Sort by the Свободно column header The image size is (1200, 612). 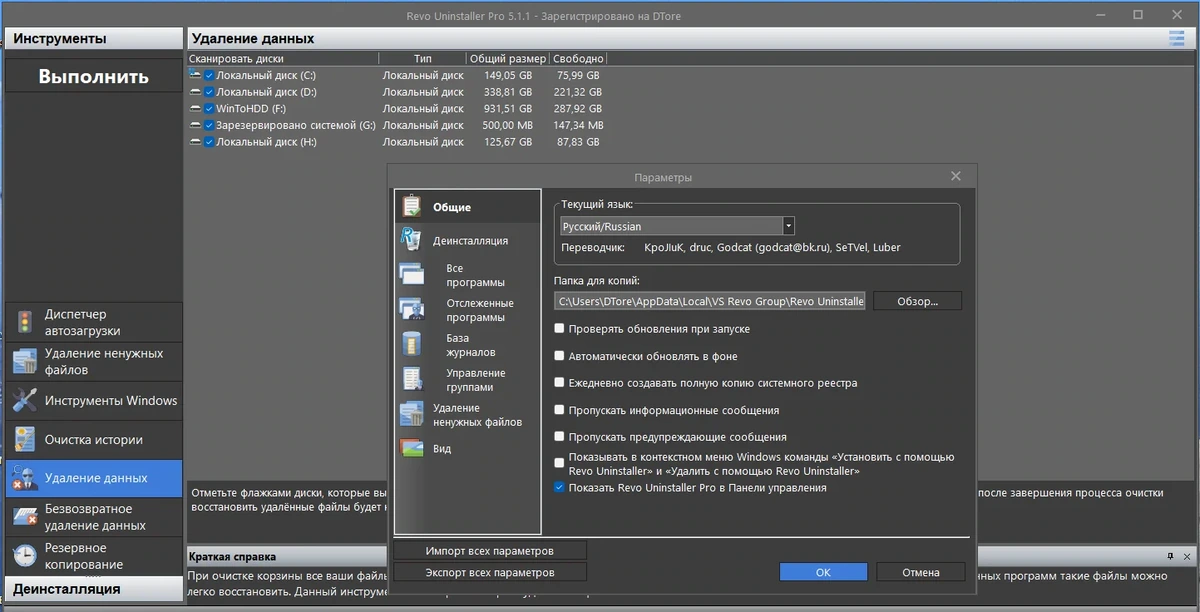(x=578, y=59)
